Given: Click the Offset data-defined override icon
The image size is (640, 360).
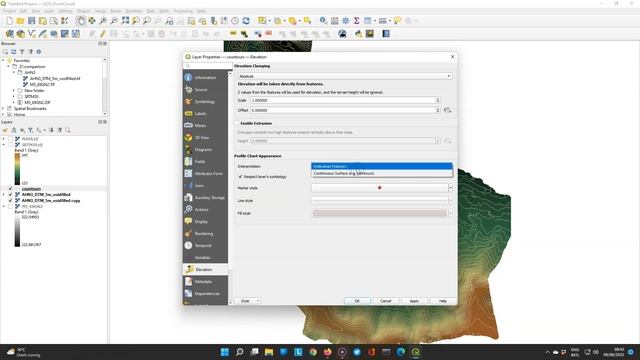Looking at the screenshot, I should (447, 110).
